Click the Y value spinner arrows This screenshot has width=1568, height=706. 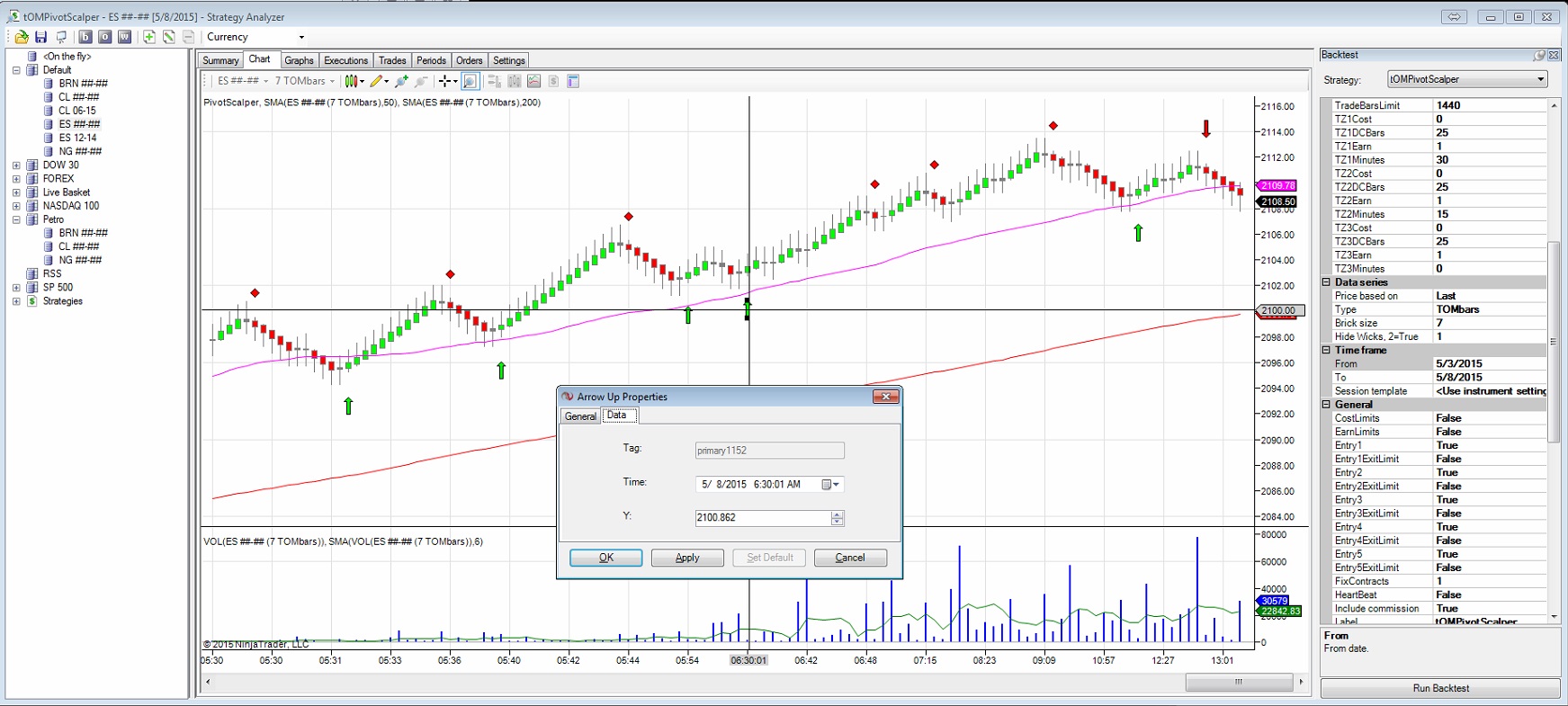pyautogui.click(x=838, y=518)
